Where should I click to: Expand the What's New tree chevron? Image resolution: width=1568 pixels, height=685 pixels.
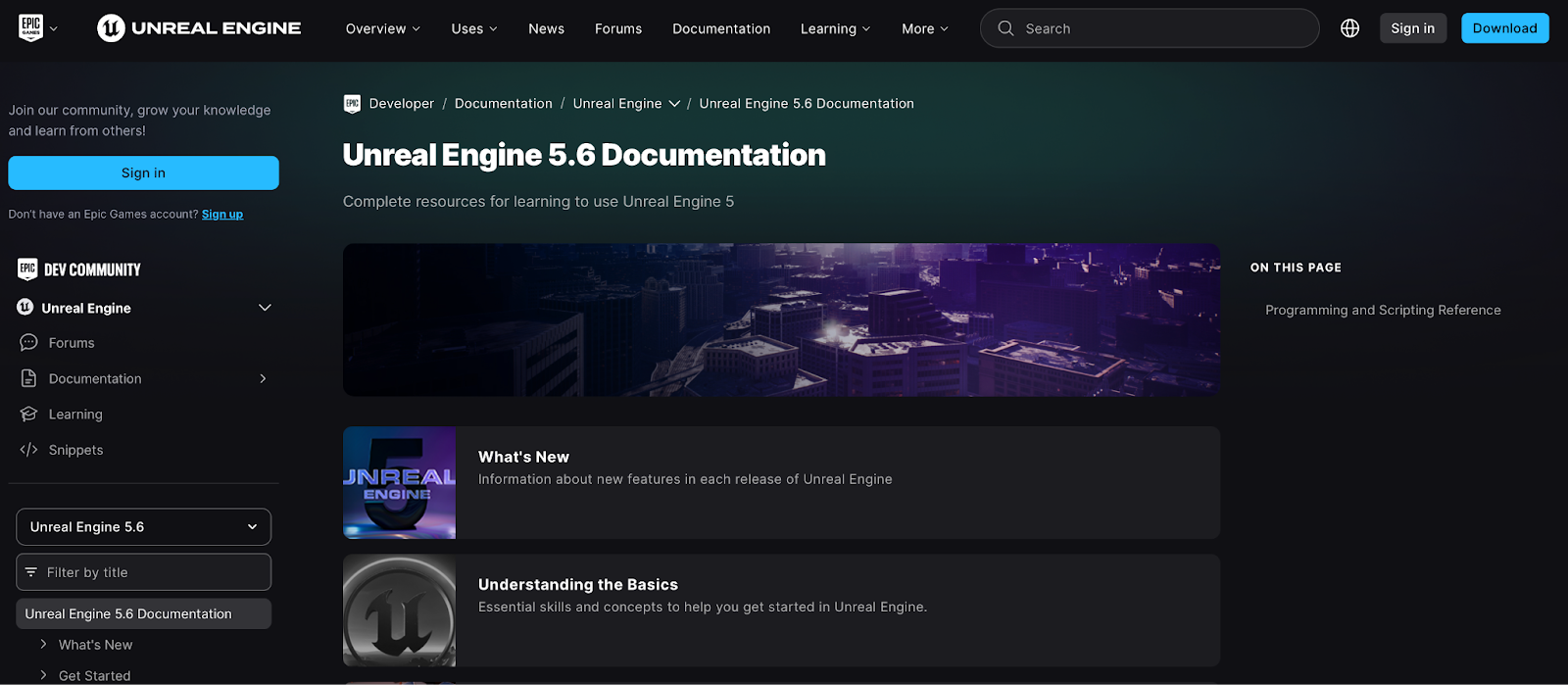point(43,644)
